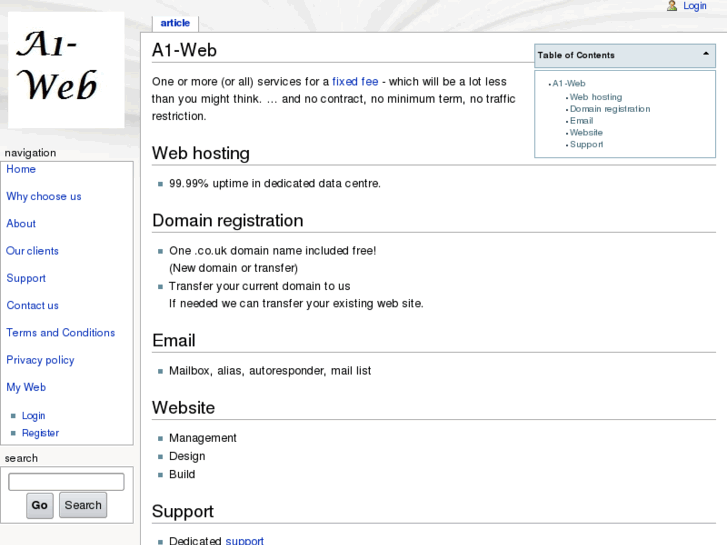Click 'Transfer your current domain to us'
Viewport: 727px width, 545px height.
(x=260, y=286)
